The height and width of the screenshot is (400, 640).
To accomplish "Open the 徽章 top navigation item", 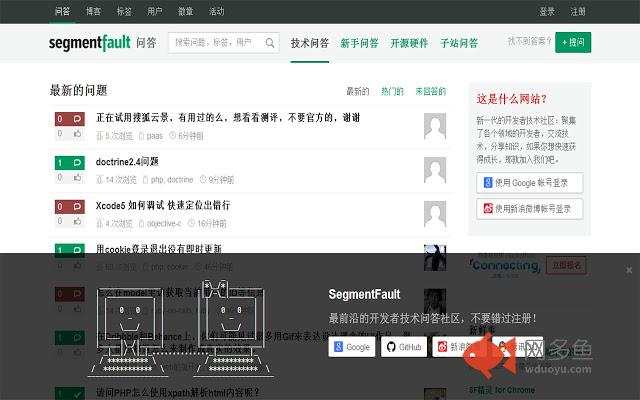I will [185, 11].
